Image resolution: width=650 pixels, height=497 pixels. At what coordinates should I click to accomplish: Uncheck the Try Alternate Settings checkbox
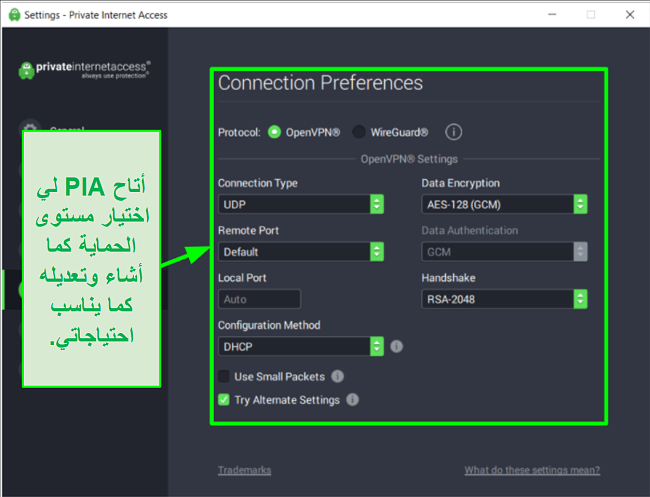[x=224, y=400]
